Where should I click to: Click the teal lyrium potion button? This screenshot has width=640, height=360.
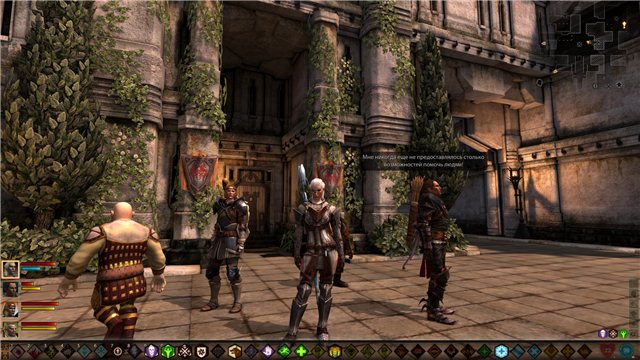pos(627,351)
